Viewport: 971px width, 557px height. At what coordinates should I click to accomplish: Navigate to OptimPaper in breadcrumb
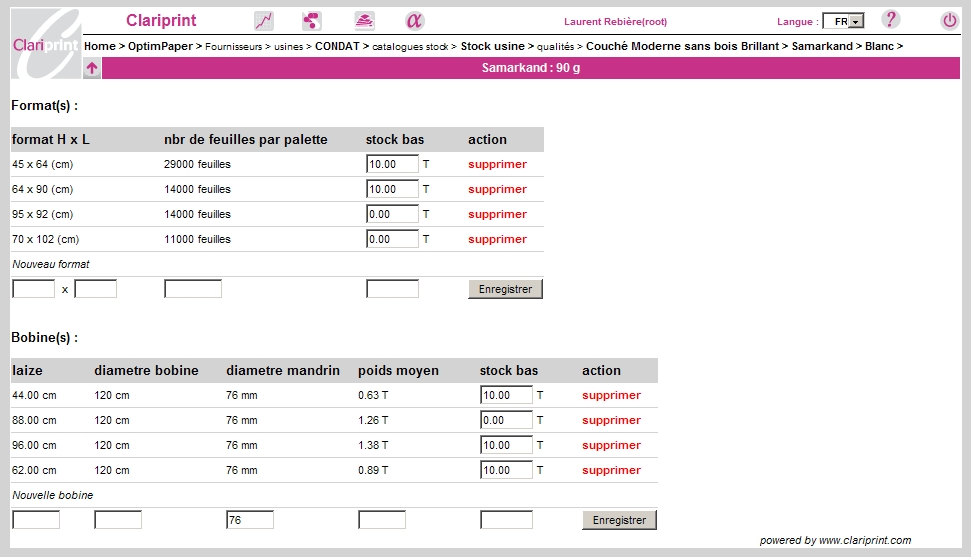click(161, 46)
